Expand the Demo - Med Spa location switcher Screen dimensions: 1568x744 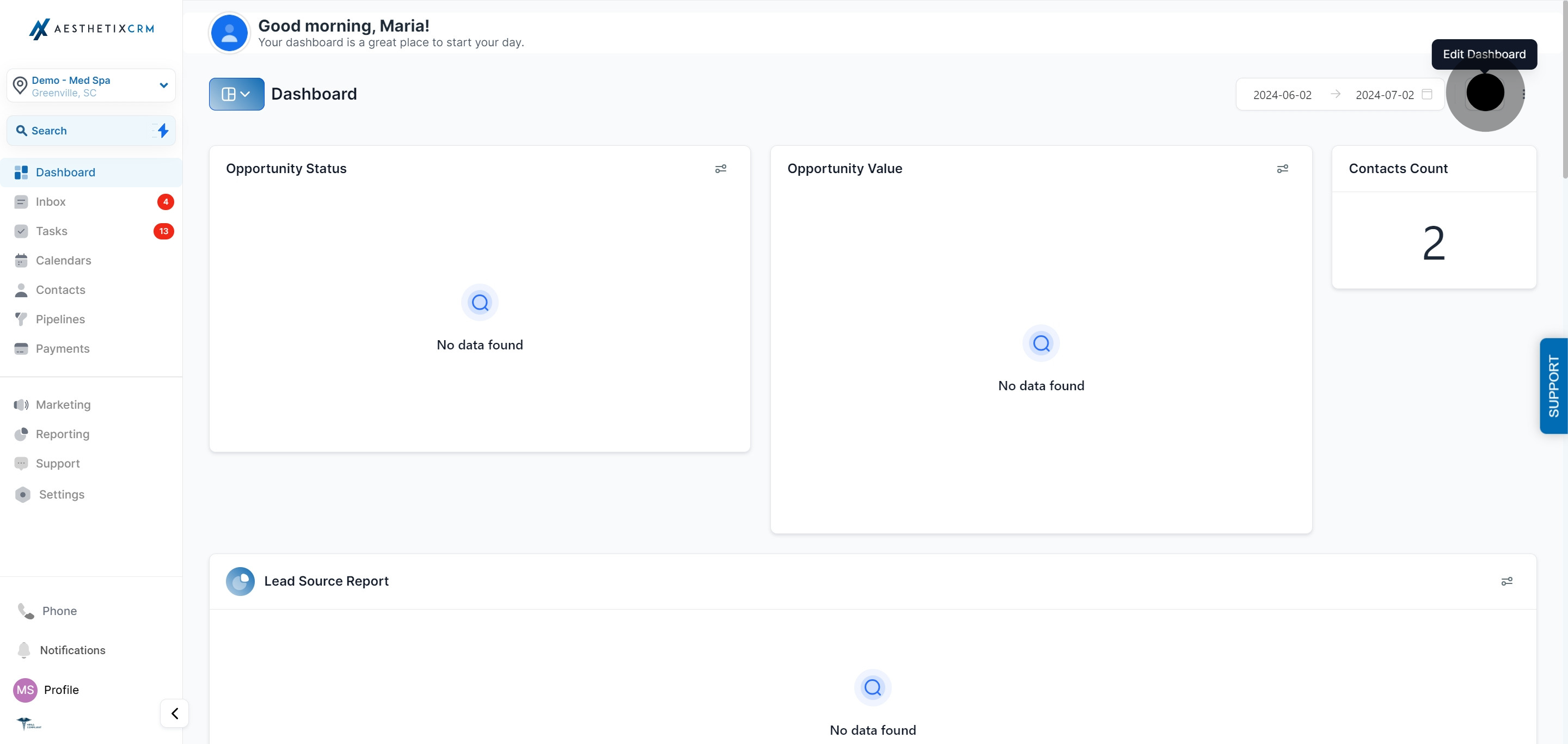(91, 86)
